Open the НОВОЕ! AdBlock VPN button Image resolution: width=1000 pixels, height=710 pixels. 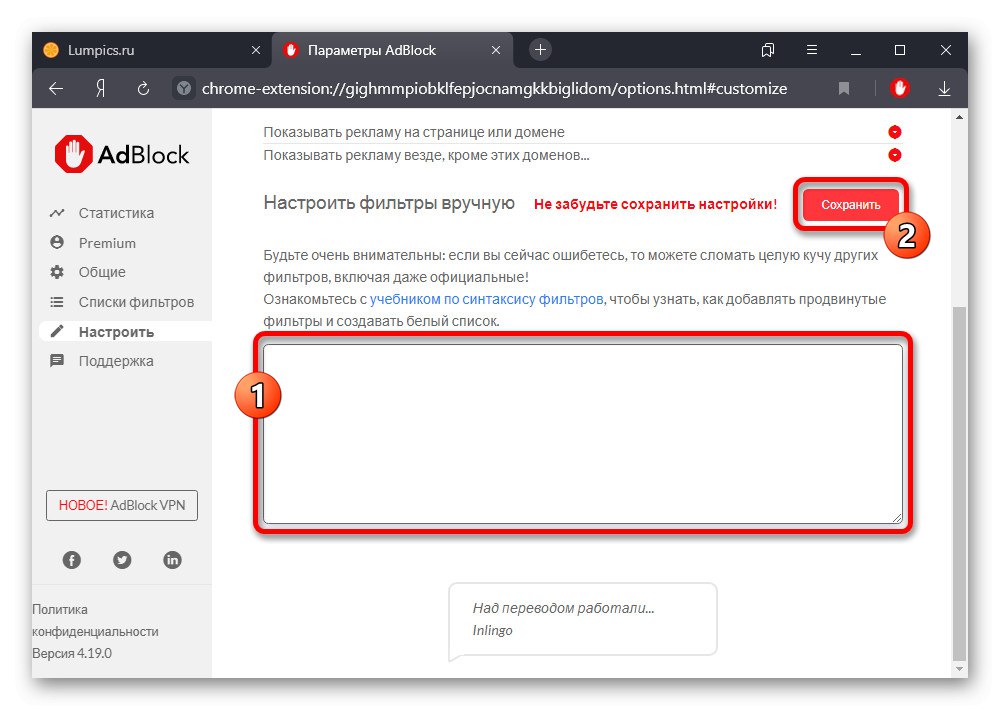pyautogui.click(x=122, y=505)
